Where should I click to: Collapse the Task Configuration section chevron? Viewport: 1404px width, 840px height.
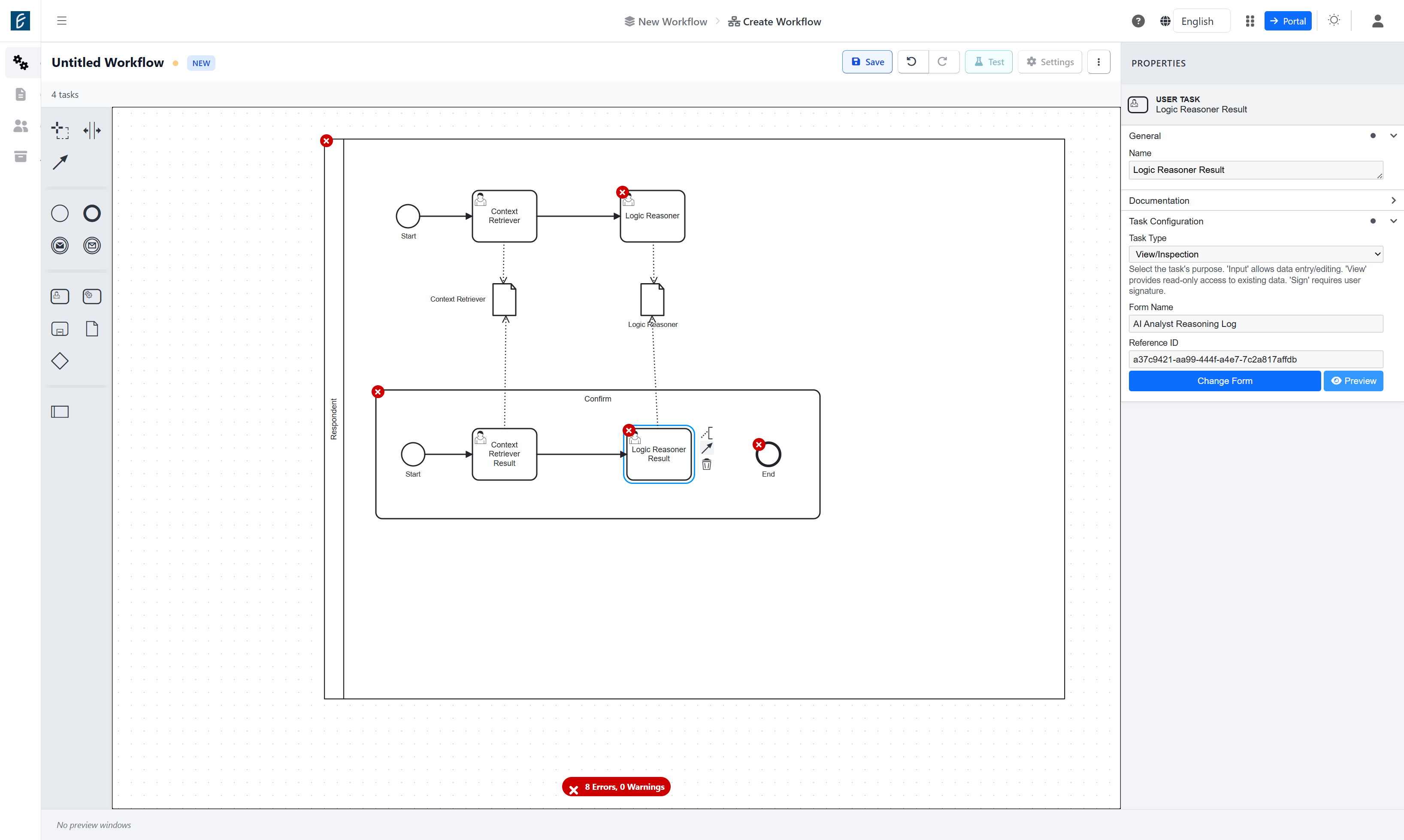(1393, 221)
